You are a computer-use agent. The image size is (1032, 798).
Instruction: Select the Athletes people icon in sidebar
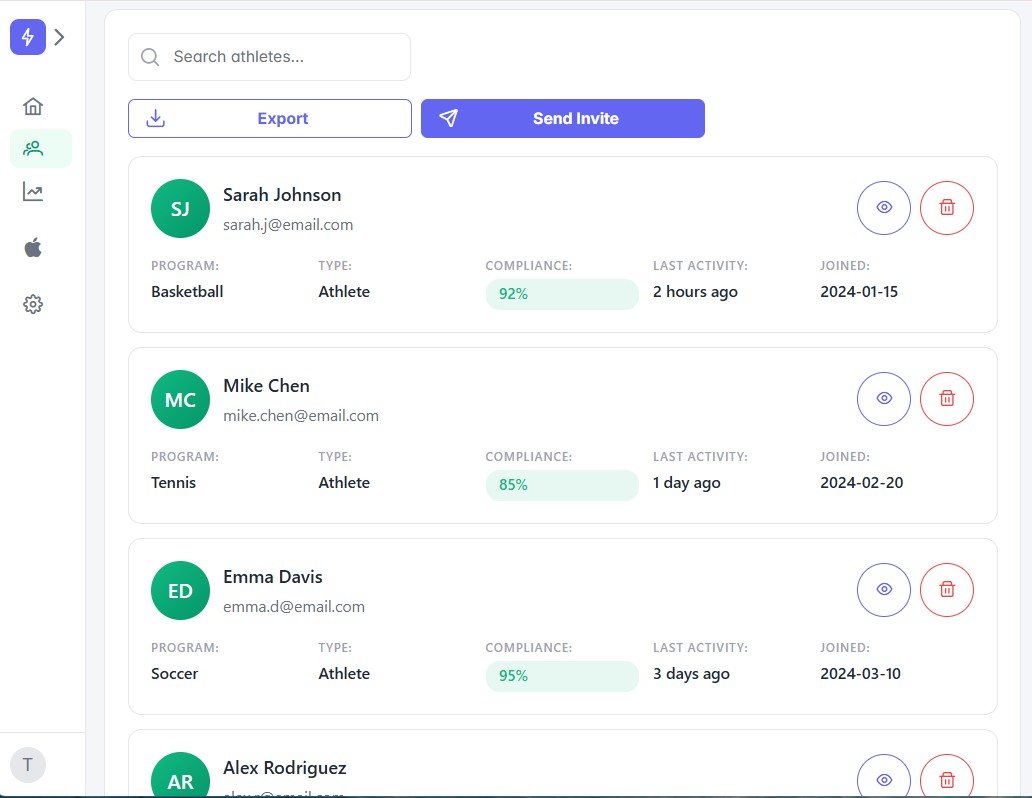point(33,149)
